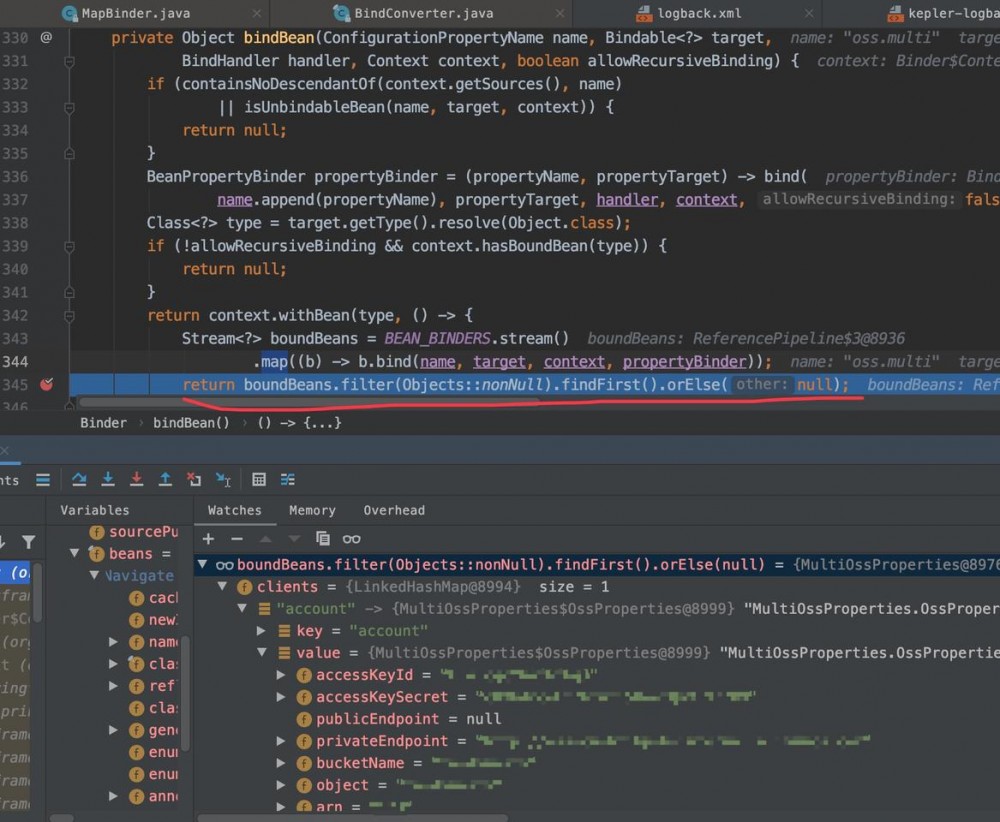Image resolution: width=1000 pixels, height=822 pixels.
Task: Click bindBean() in the breadcrumb bar
Action: tap(191, 423)
